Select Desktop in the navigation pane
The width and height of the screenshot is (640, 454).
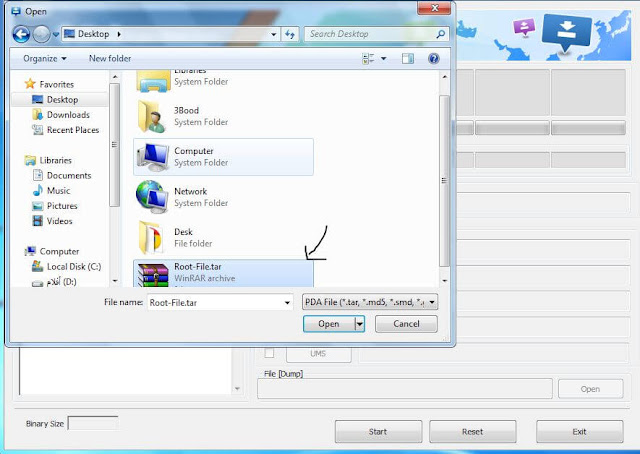coord(62,100)
